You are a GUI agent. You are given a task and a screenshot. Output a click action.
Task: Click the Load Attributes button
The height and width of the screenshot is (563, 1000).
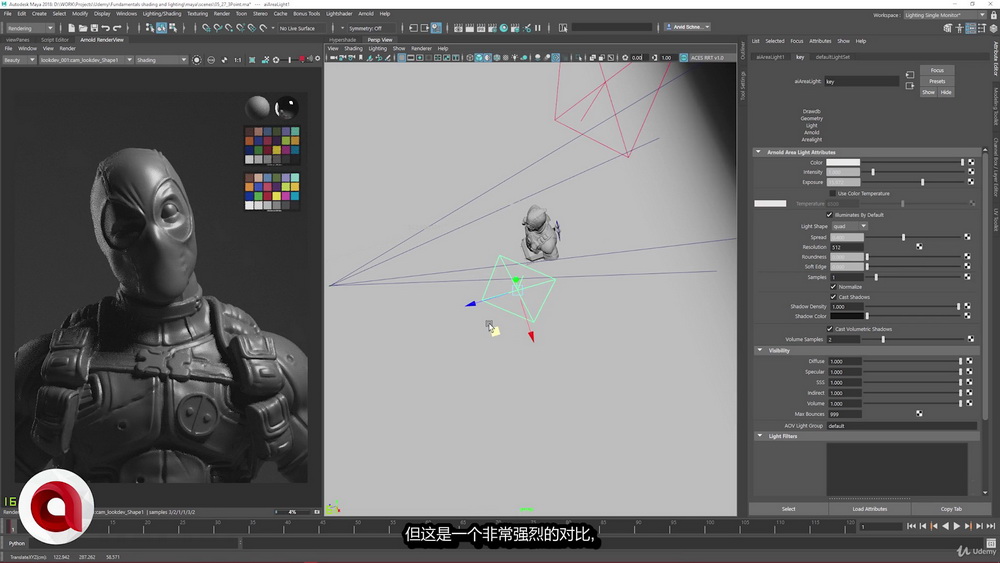[x=870, y=509]
